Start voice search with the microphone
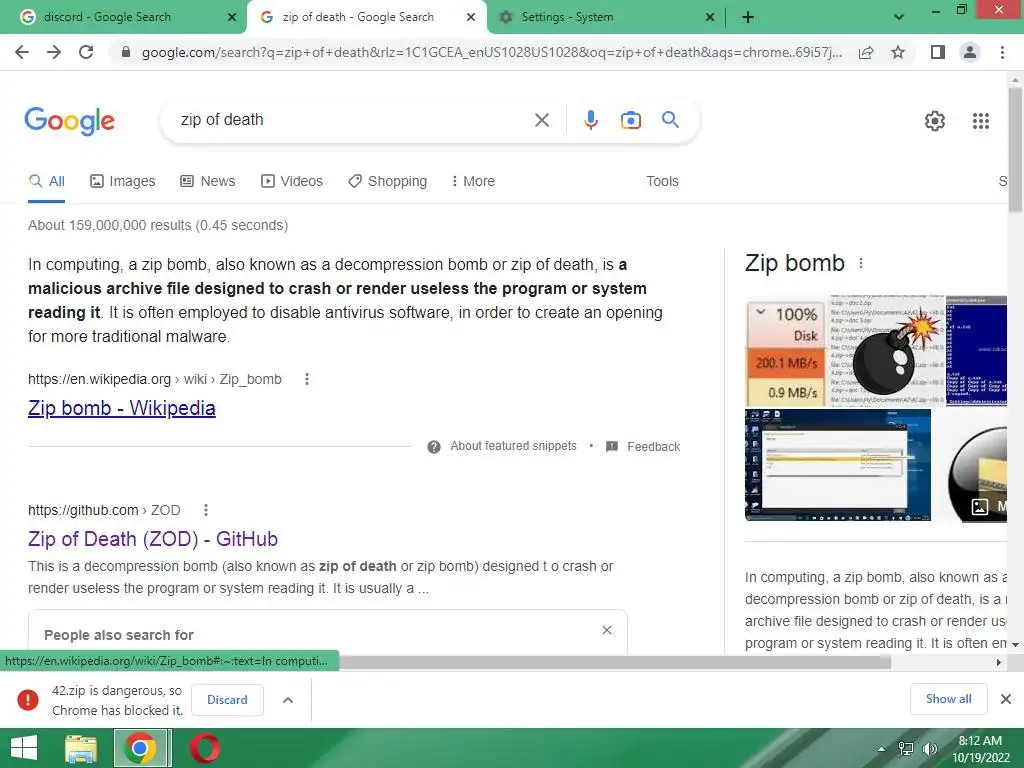 (x=591, y=120)
